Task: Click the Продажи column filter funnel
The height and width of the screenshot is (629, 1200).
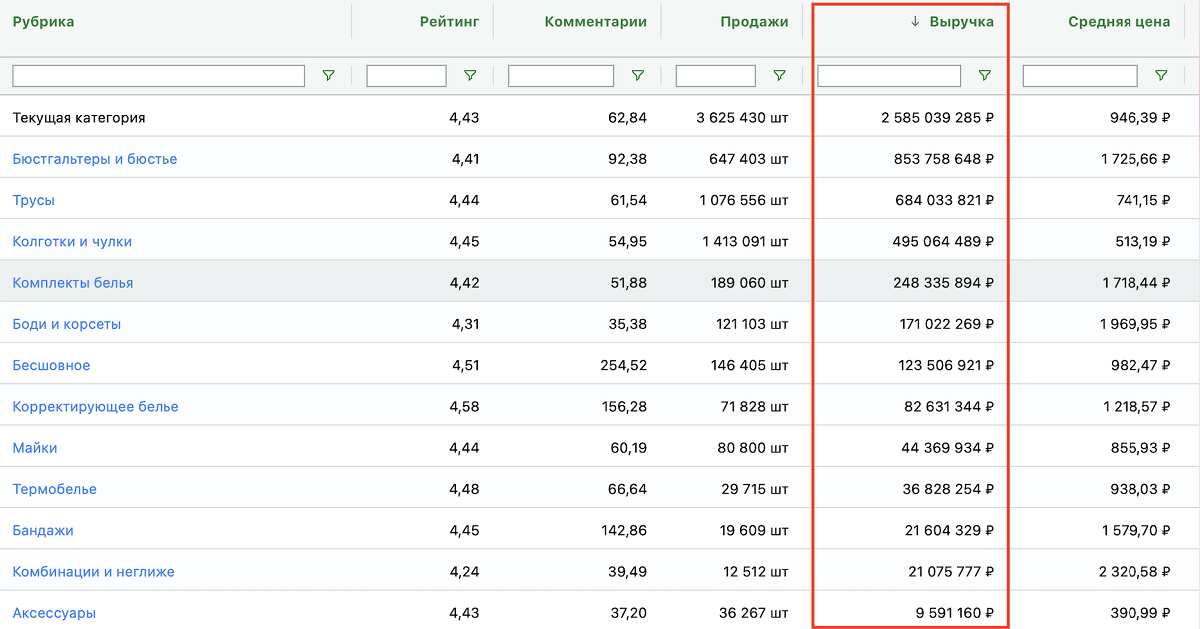Action: click(x=779, y=76)
